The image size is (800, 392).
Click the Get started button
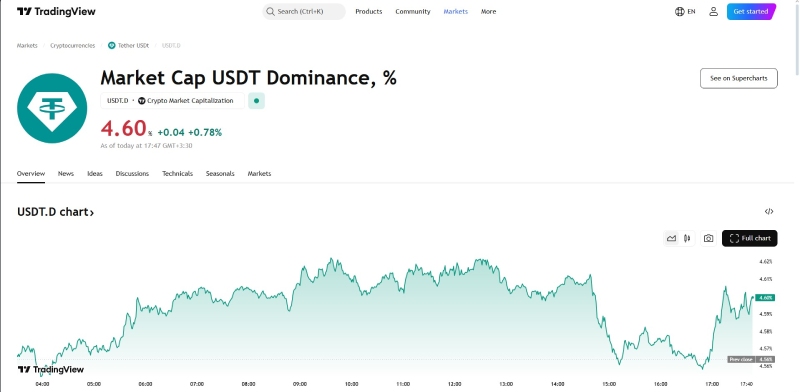click(x=751, y=11)
